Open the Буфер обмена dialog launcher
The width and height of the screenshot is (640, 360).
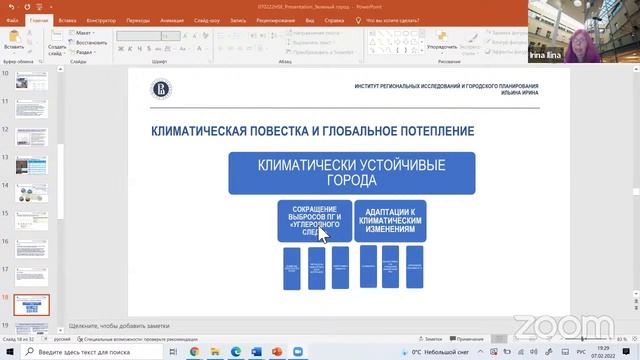coord(40,62)
